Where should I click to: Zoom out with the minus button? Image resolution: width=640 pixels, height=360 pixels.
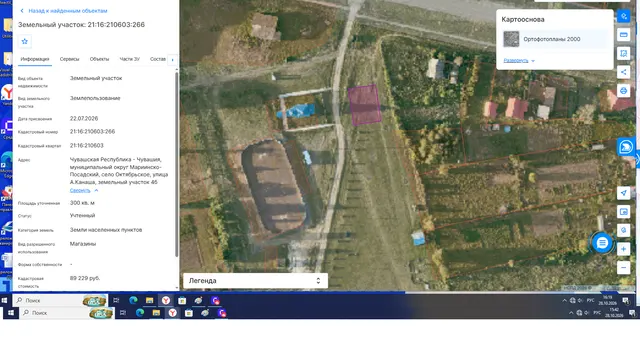pos(623,268)
